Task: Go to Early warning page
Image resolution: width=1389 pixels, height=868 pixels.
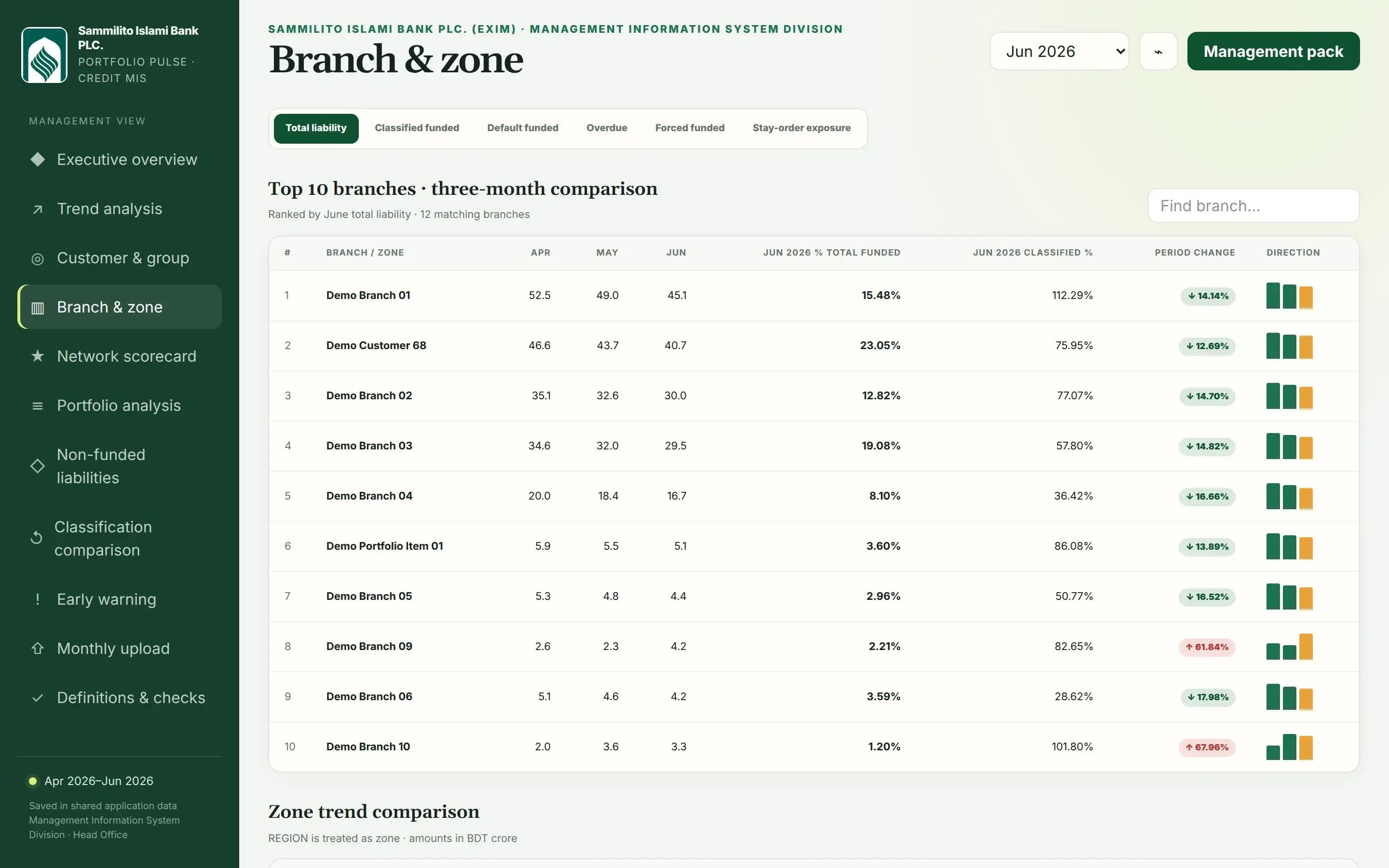Action: (120, 599)
